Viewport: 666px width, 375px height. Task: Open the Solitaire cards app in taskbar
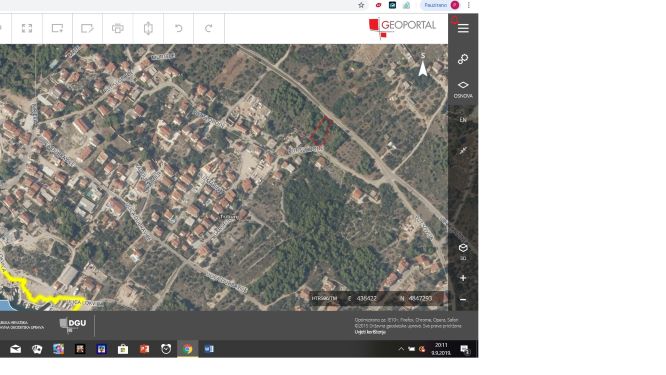pos(37,349)
